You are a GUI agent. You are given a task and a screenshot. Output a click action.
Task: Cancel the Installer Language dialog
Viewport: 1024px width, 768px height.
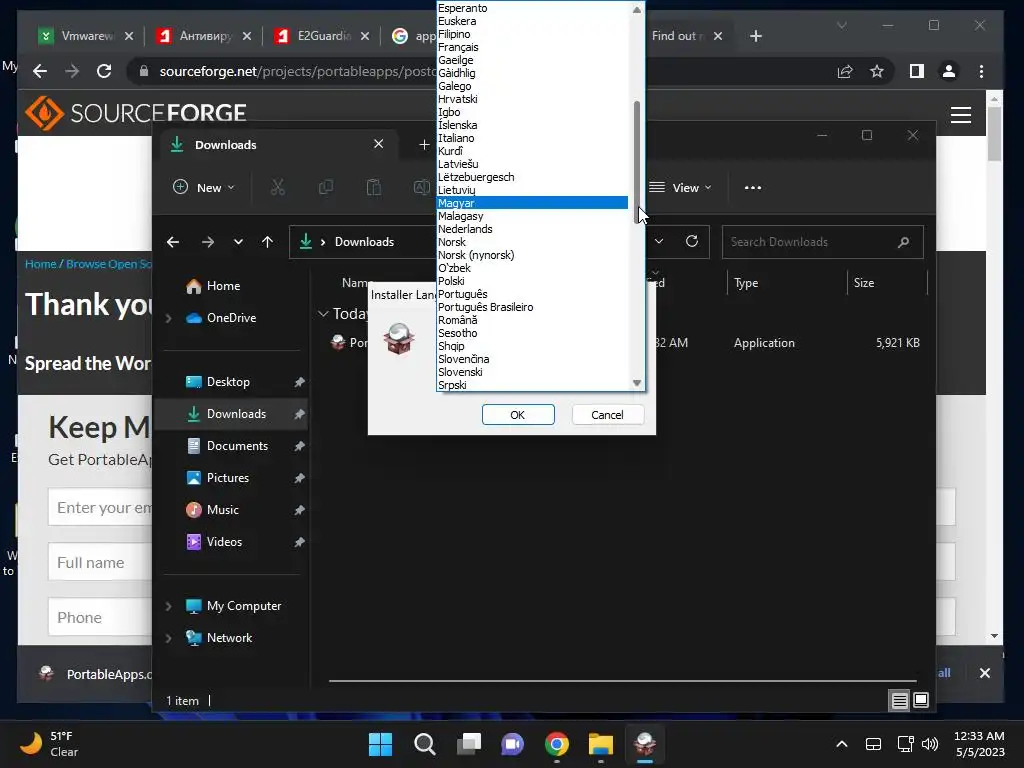coord(607,415)
